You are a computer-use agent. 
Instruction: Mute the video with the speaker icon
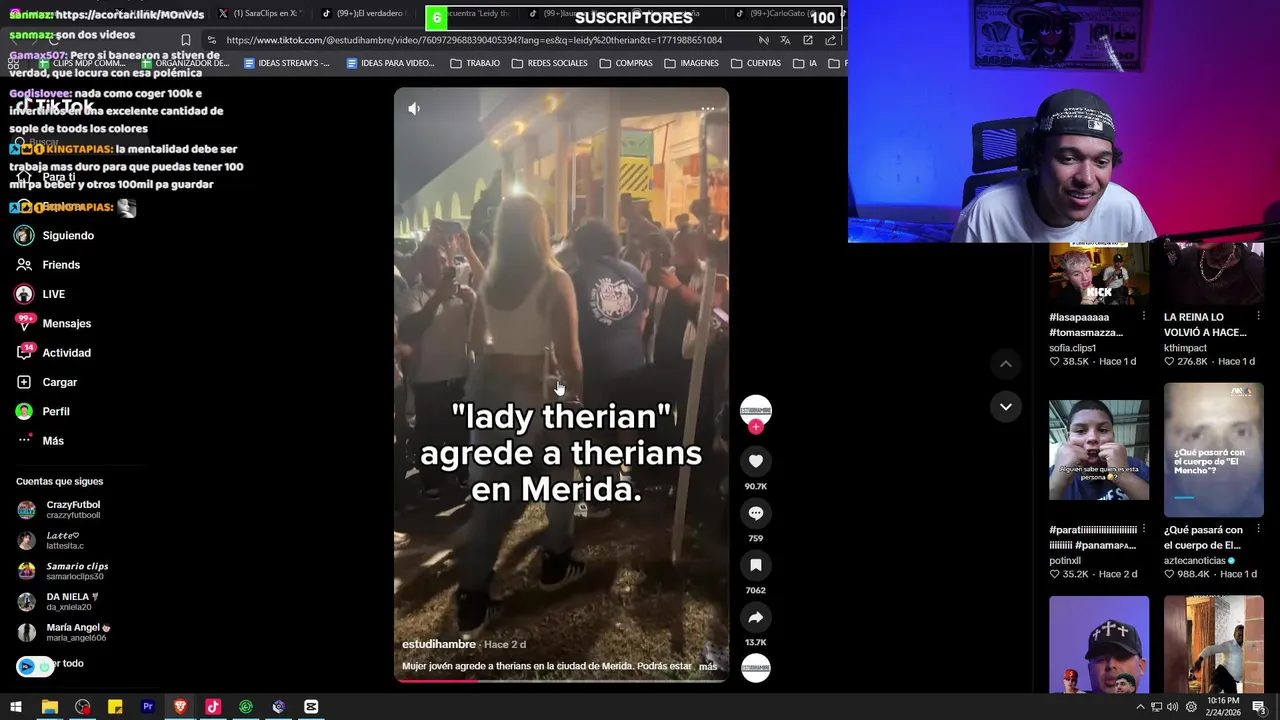pyautogui.click(x=414, y=108)
